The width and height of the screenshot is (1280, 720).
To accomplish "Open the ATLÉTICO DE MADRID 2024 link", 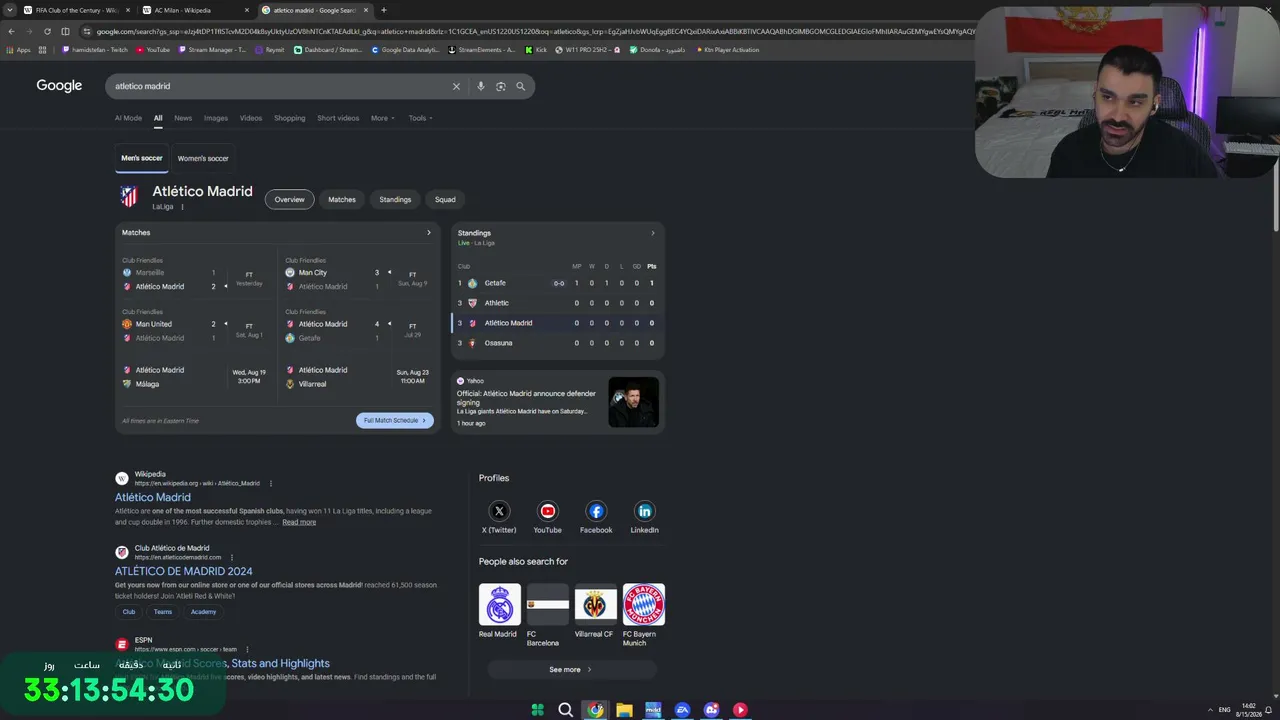I will coord(184,571).
